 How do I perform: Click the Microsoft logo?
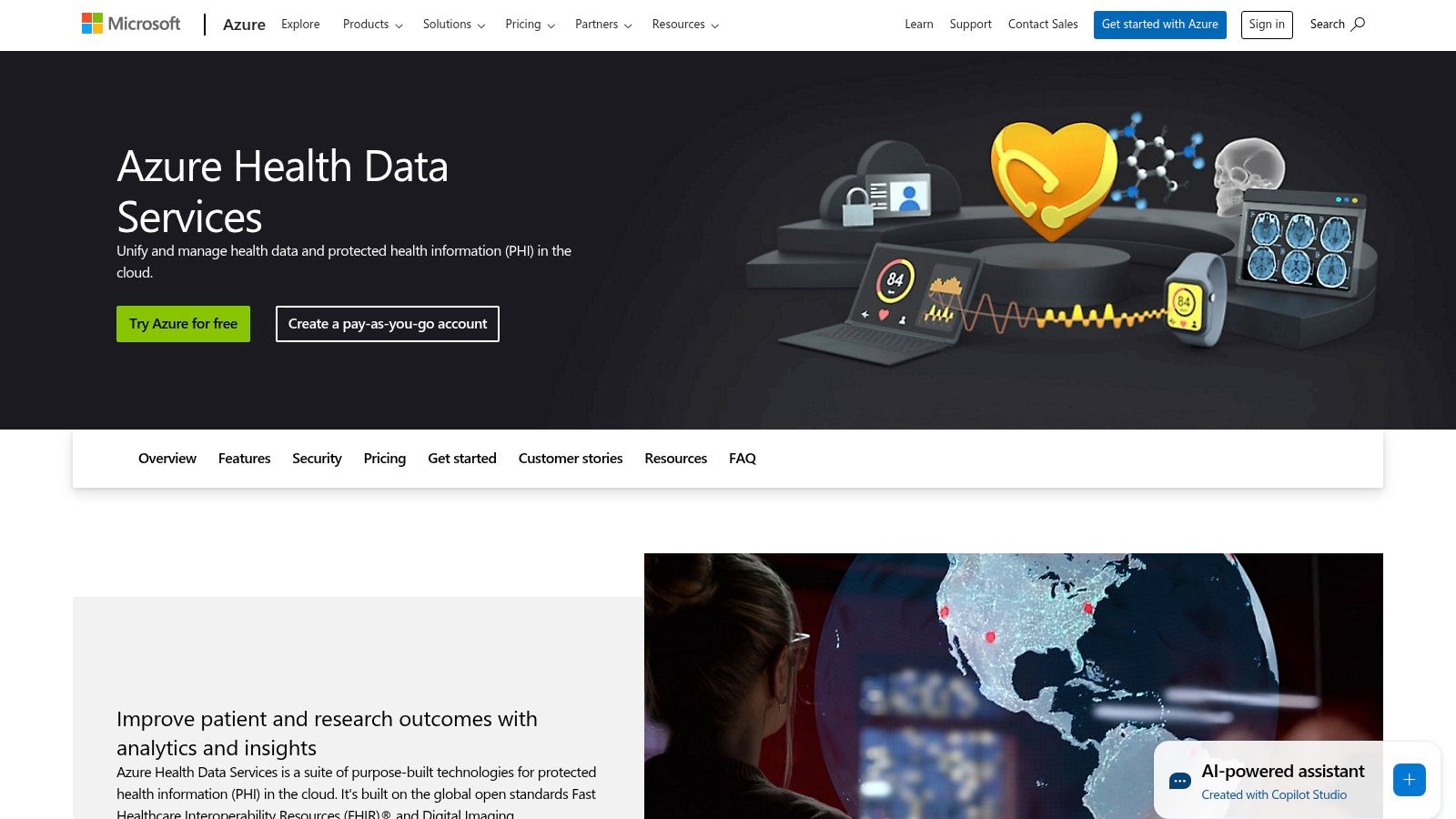click(x=131, y=24)
